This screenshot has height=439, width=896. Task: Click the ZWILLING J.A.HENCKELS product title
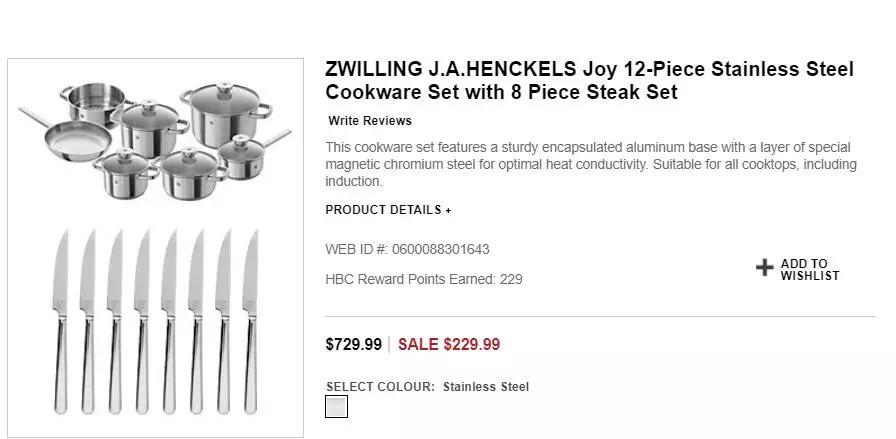point(589,81)
